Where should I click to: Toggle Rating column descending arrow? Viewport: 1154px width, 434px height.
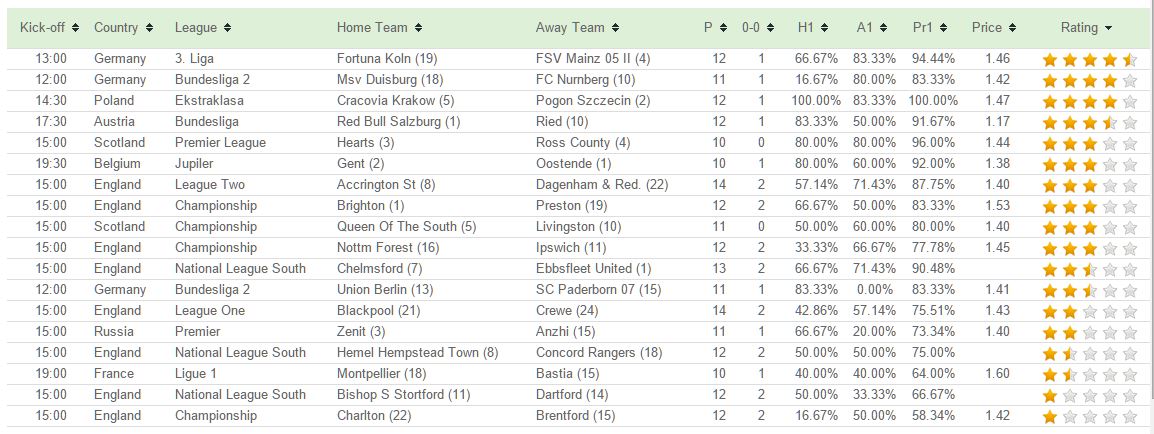1108,29
